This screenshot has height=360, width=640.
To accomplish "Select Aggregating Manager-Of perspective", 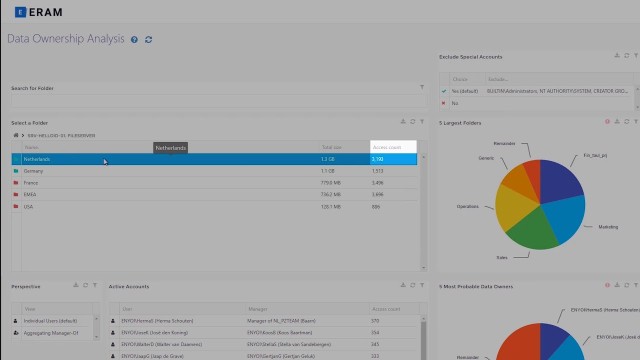I will 52,333.
